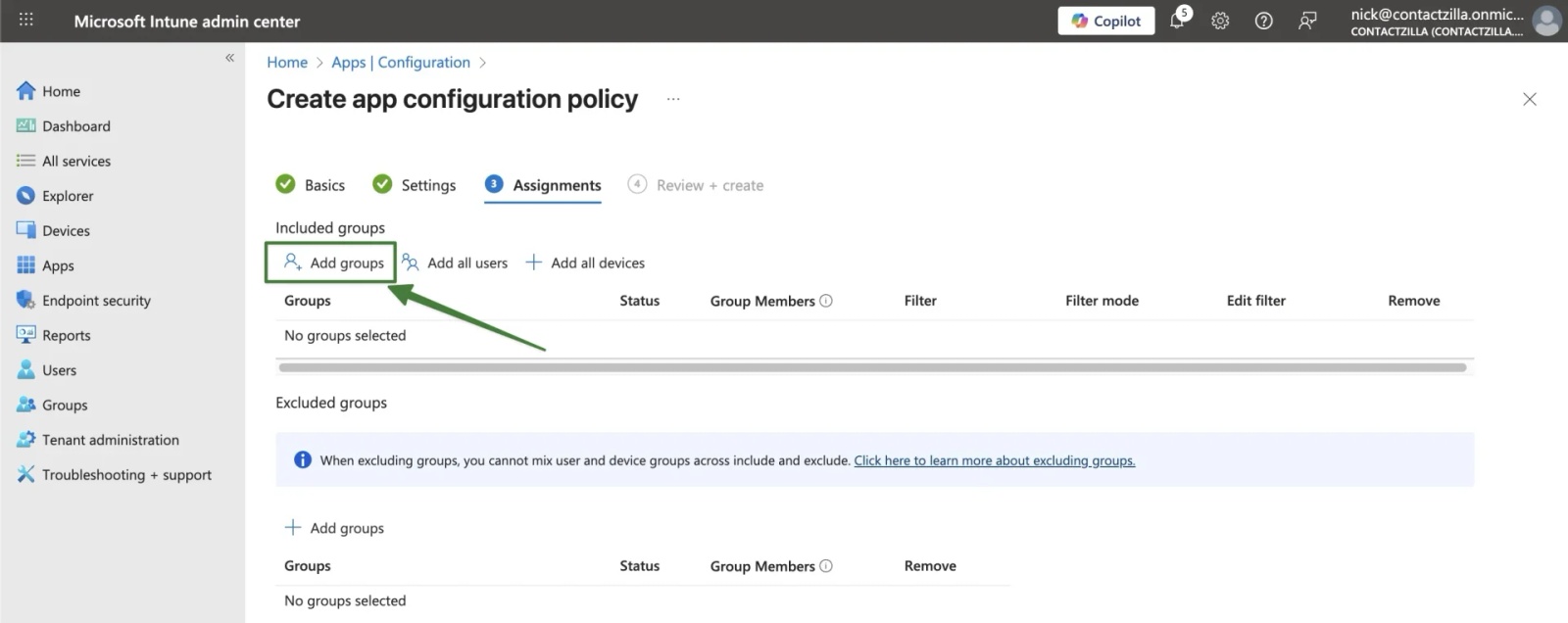Viewport: 1568px width, 623px height.
Task: Open the notifications bell icon
Action: pyautogui.click(x=1178, y=21)
